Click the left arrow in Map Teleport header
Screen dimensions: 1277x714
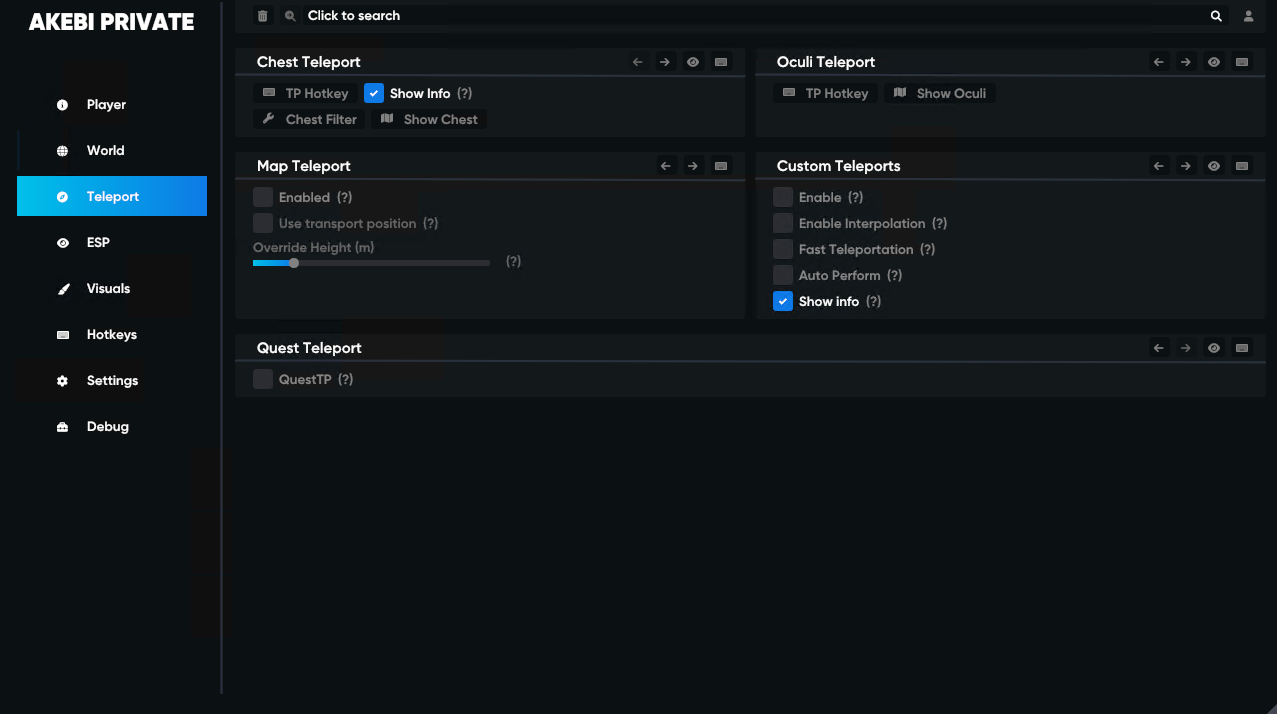pyautogui.click(x=666, y=166)
